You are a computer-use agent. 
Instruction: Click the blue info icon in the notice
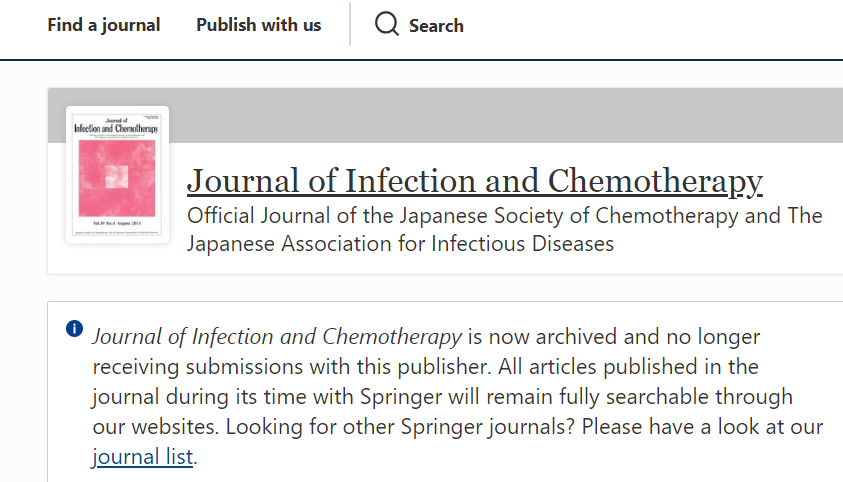(74, 329)
